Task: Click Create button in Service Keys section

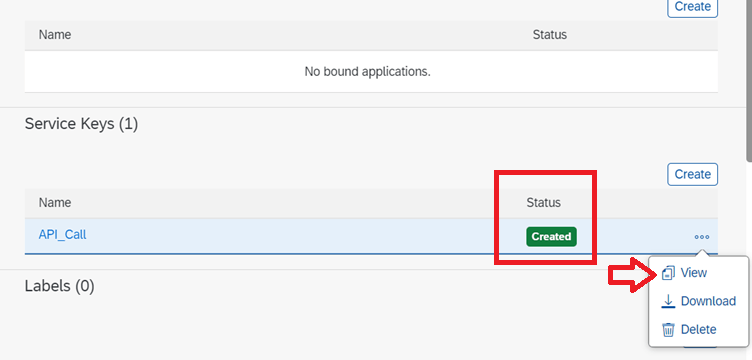Action: (692, 174)
